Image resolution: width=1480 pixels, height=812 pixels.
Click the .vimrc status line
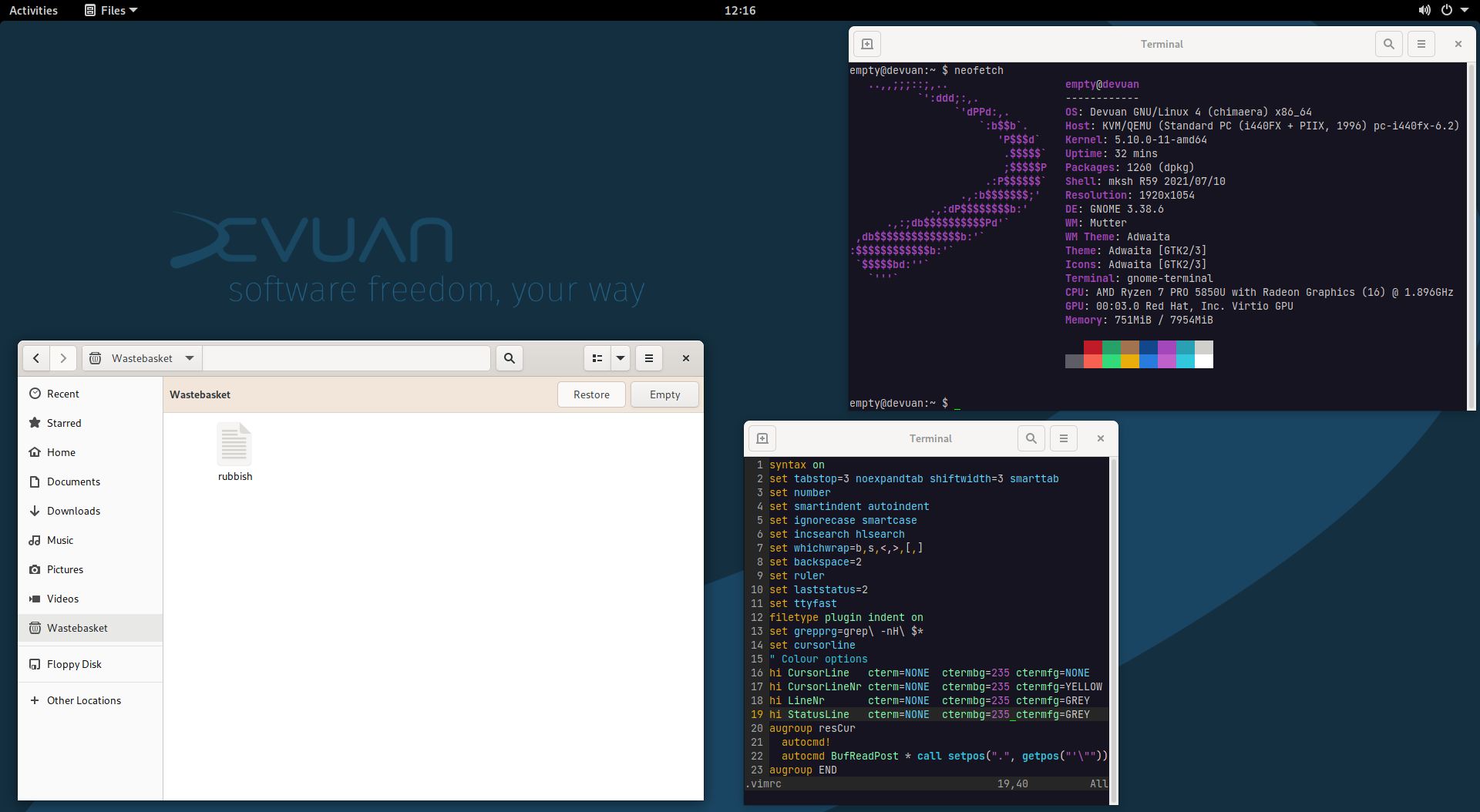pyautogui.click(x=927, y=783)
